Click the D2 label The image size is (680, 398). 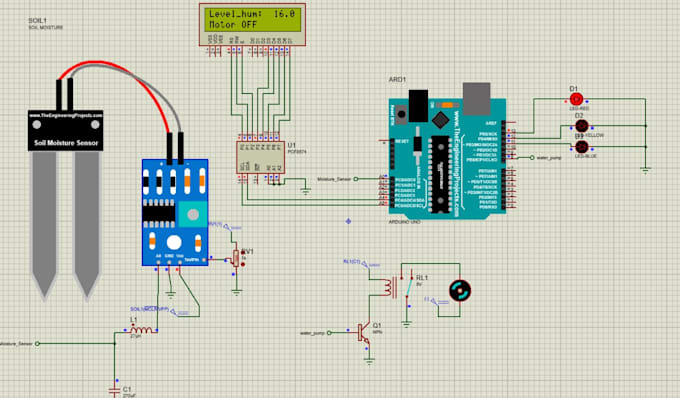click(x=579, y=115)
